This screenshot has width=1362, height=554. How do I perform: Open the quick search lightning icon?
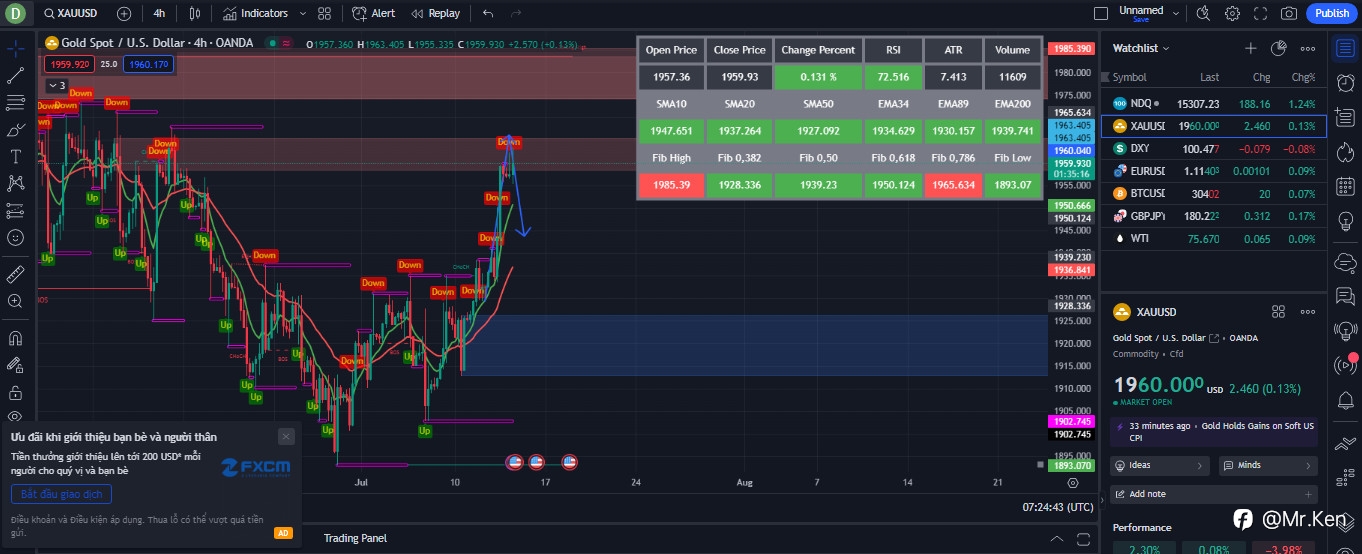(1203, 13)
